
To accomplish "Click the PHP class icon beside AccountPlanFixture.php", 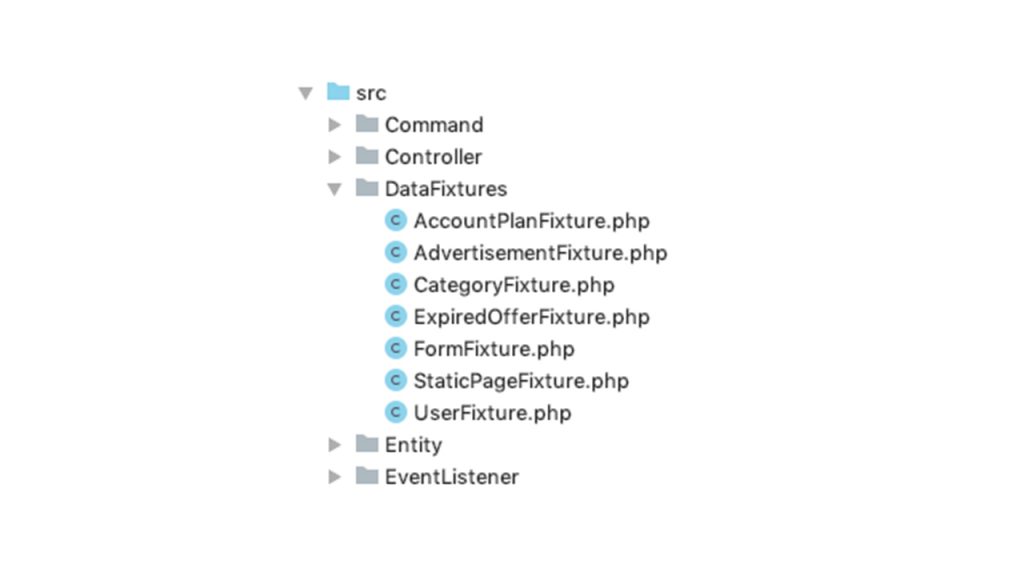I will point(396,221).
